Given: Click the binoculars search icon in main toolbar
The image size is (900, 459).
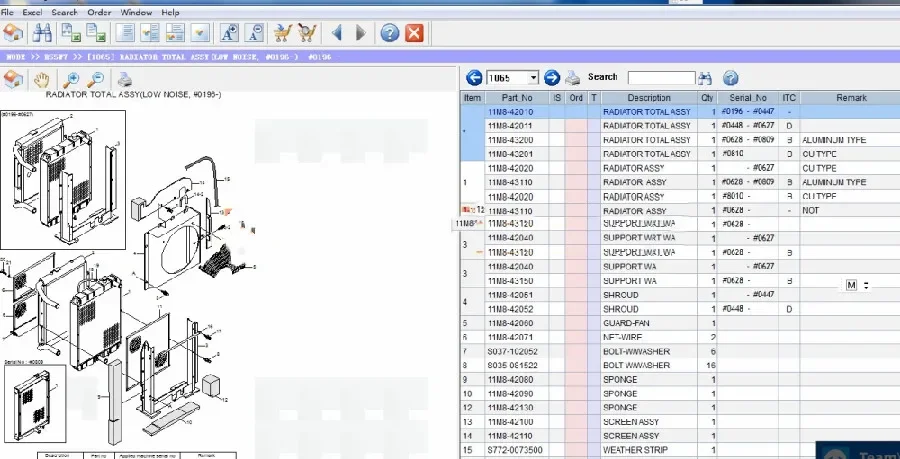Looking at the screenshot, I should point(42,33).
